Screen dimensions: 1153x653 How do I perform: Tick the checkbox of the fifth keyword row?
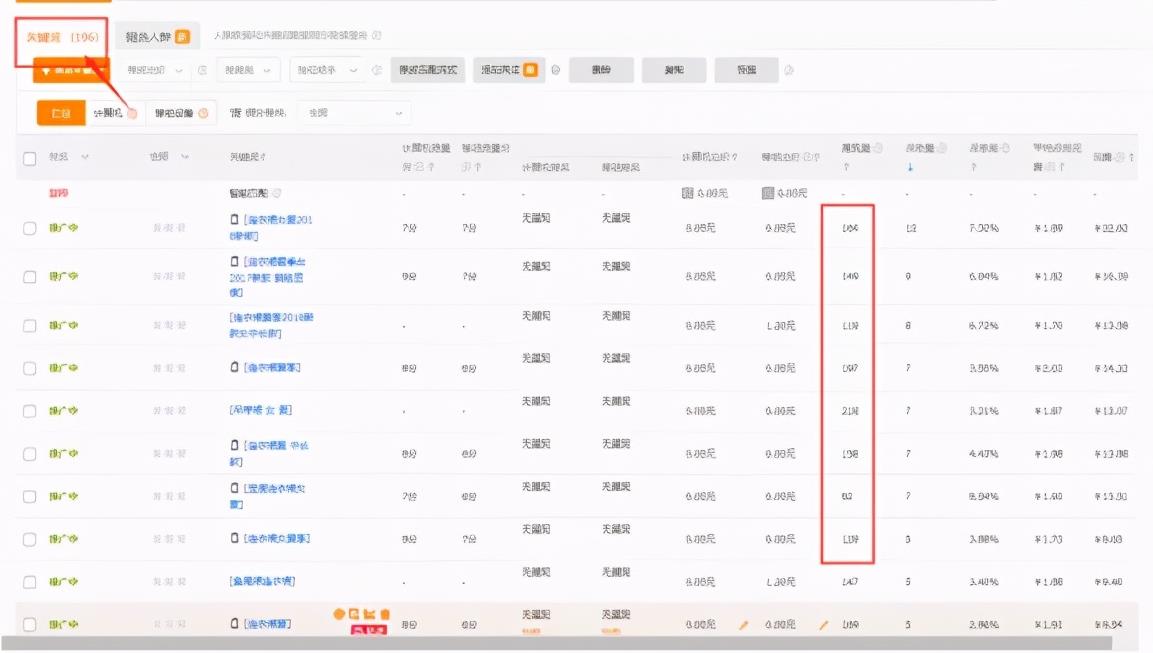(x=29, y=410)
